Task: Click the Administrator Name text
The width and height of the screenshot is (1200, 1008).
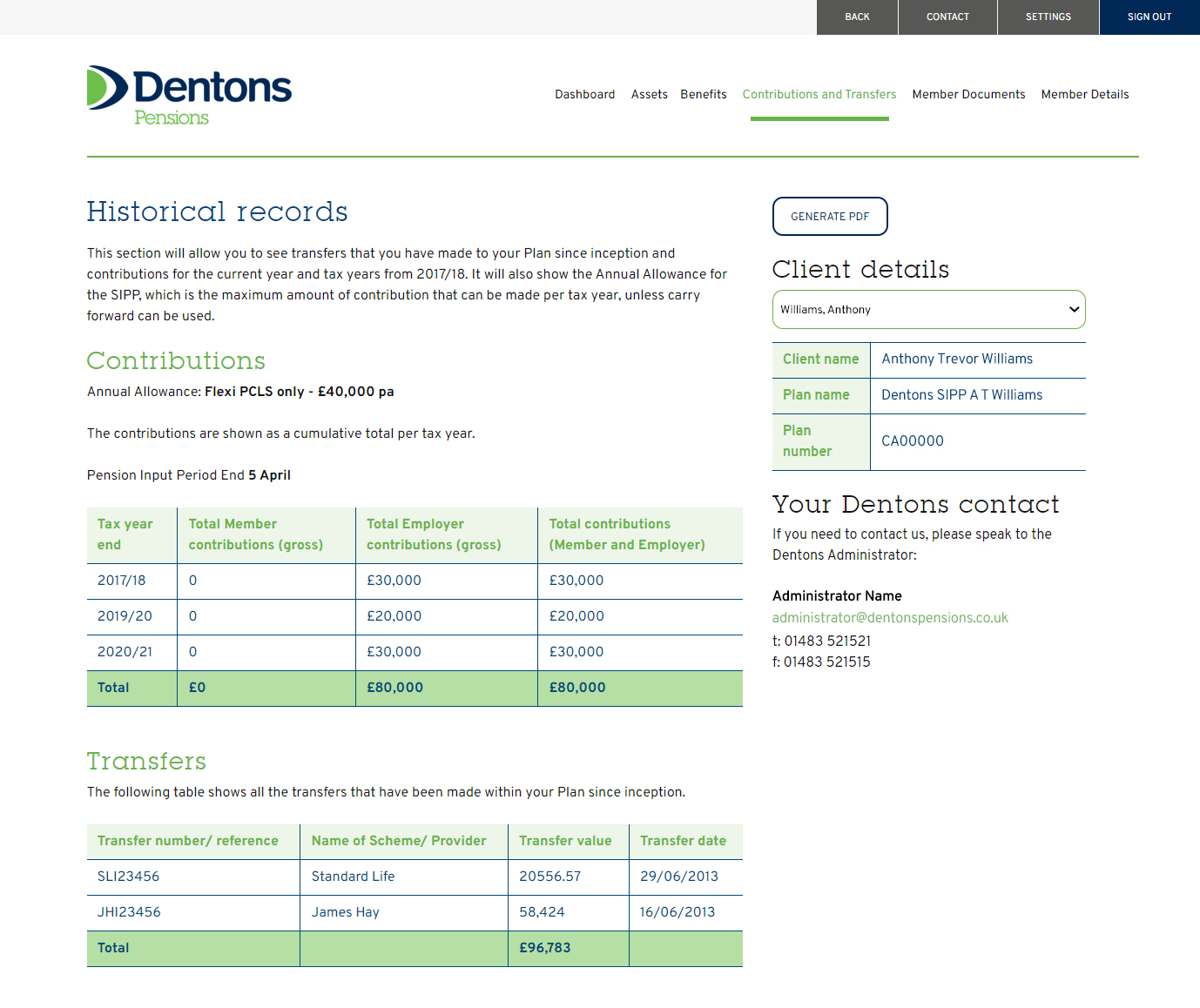Action: [837, 596]
